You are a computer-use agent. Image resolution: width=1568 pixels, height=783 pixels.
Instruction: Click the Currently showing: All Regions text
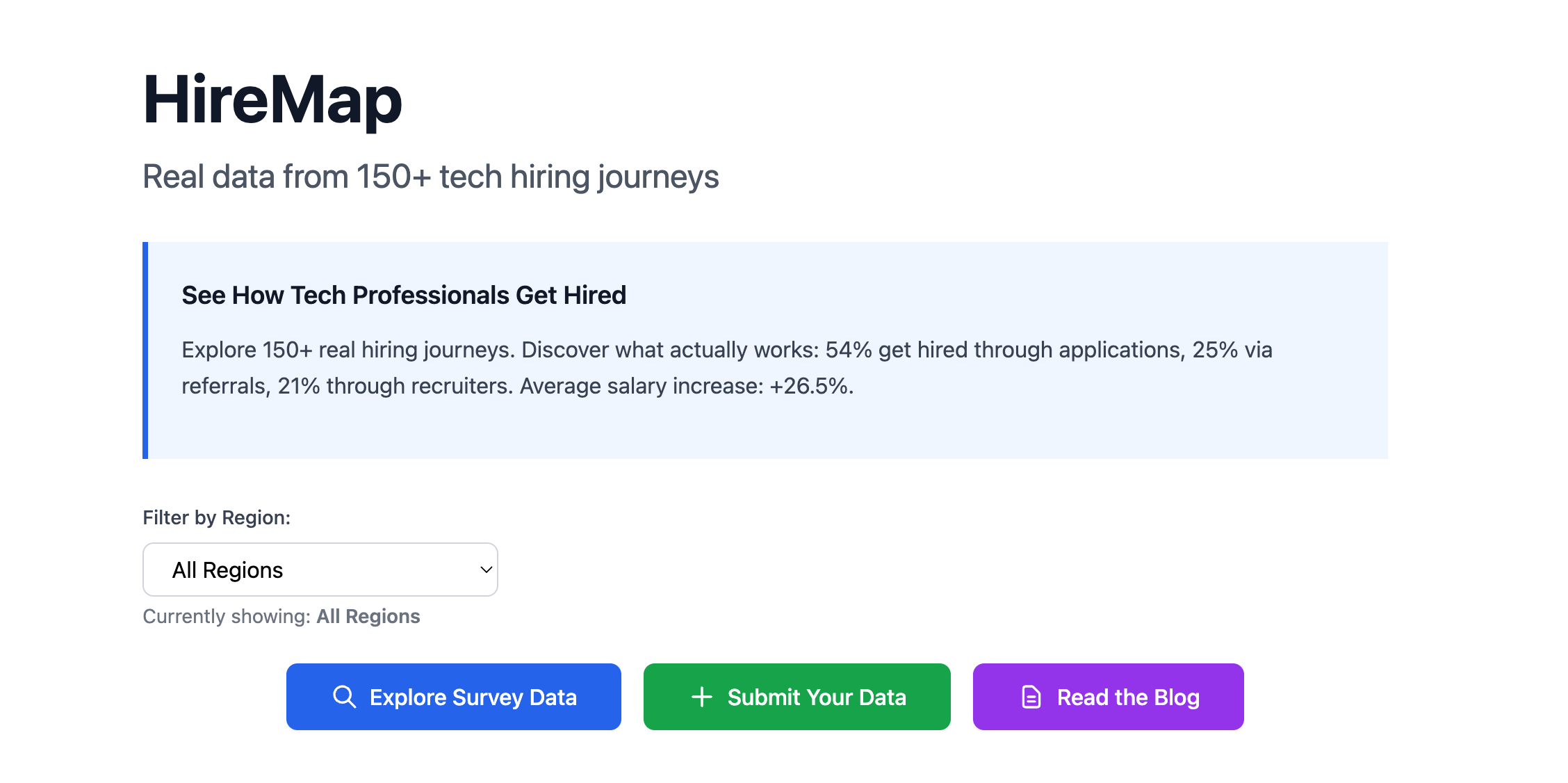tap(281, 616)
